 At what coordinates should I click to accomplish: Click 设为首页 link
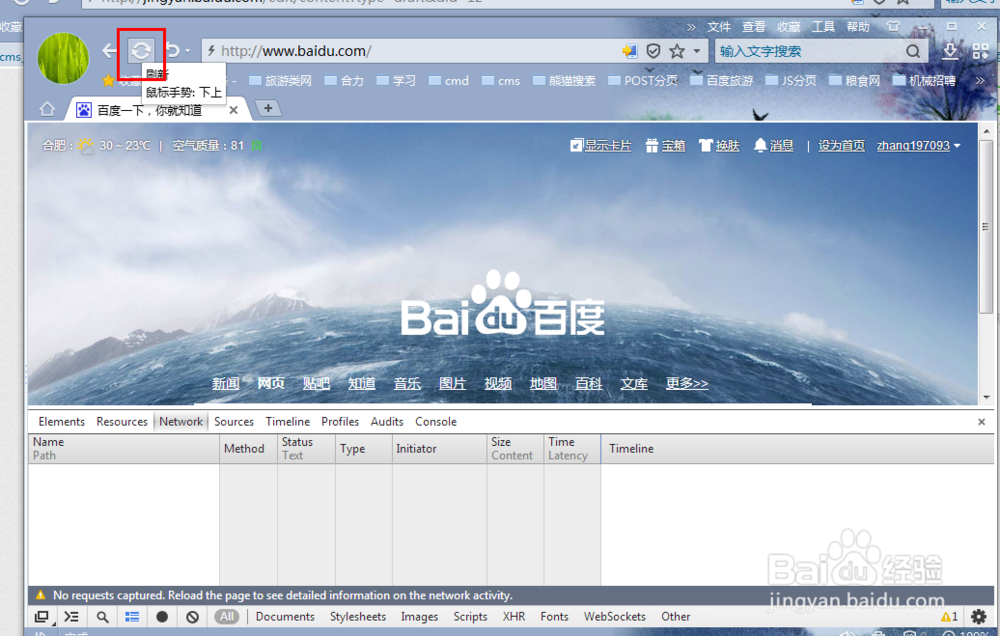[x=841, y=145]
